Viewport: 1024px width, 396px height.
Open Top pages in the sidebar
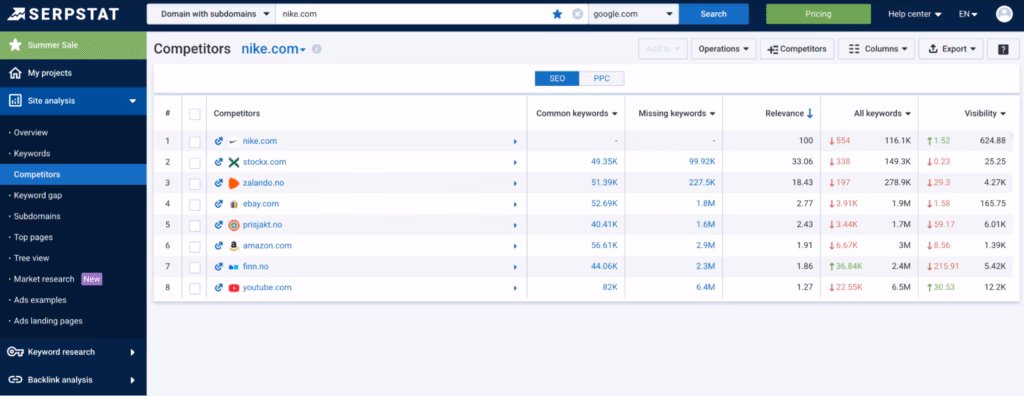(33, 237)
